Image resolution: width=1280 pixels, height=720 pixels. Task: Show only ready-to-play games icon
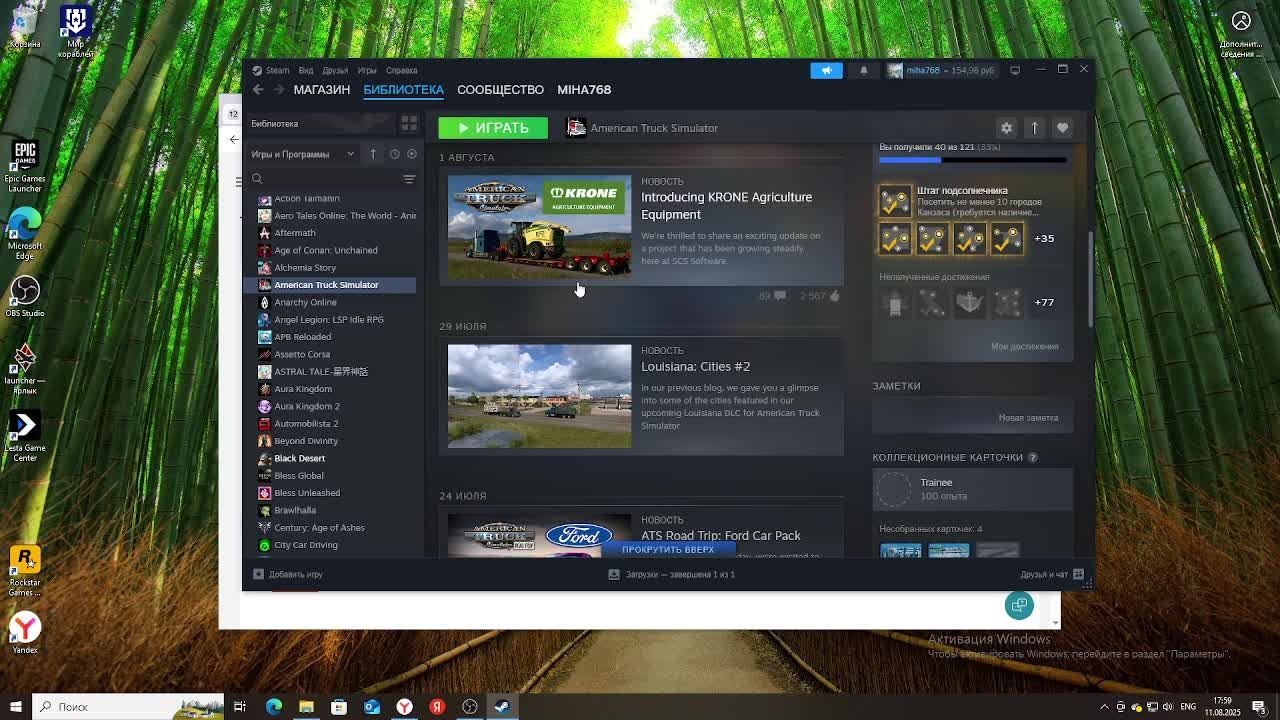[x=411, y=154]
